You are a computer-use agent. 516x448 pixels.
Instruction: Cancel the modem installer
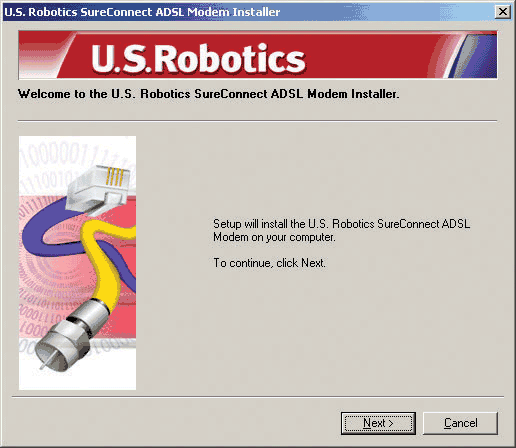pos(460,423)
